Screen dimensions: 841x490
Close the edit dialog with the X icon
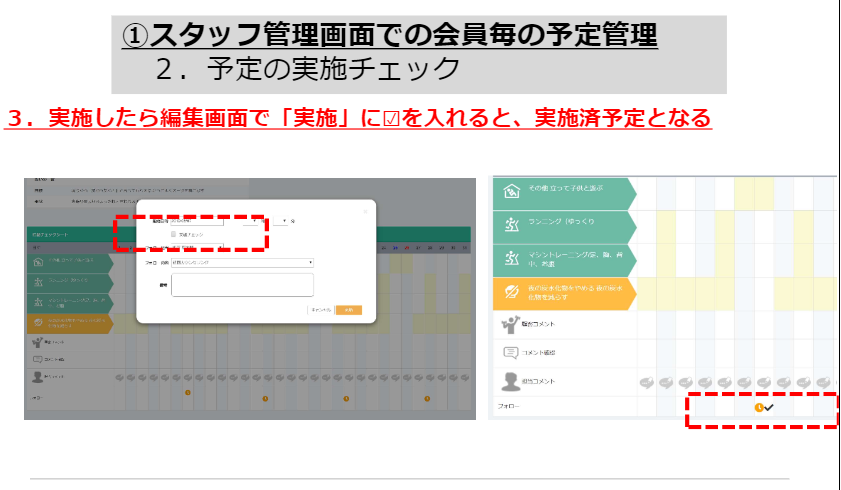(x=365, y=210)
